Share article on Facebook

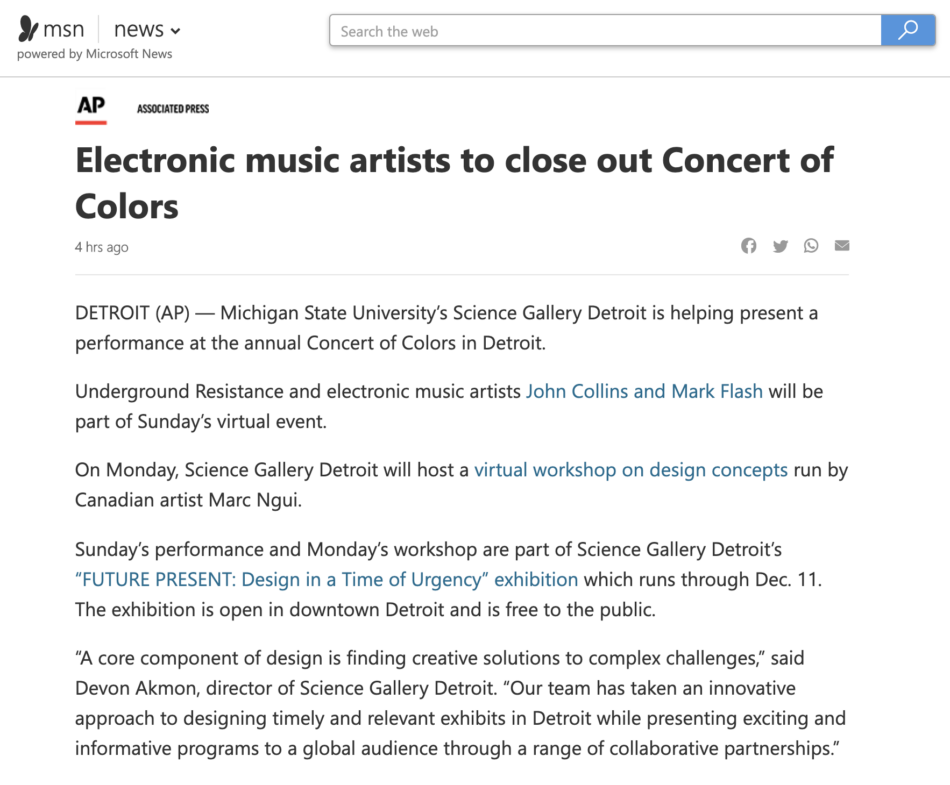[749, 245]
